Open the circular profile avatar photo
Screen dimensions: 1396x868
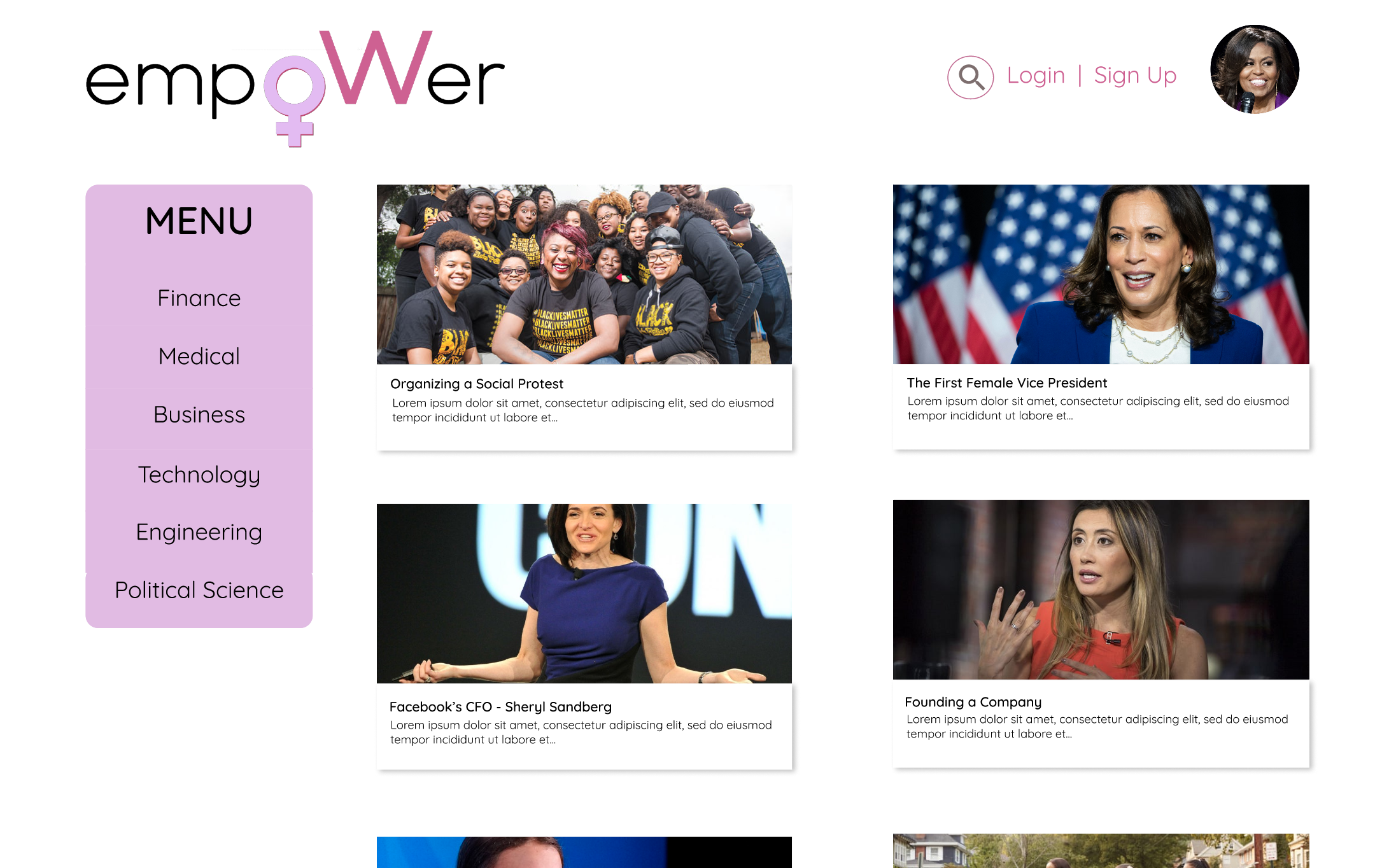(1254, 69)
